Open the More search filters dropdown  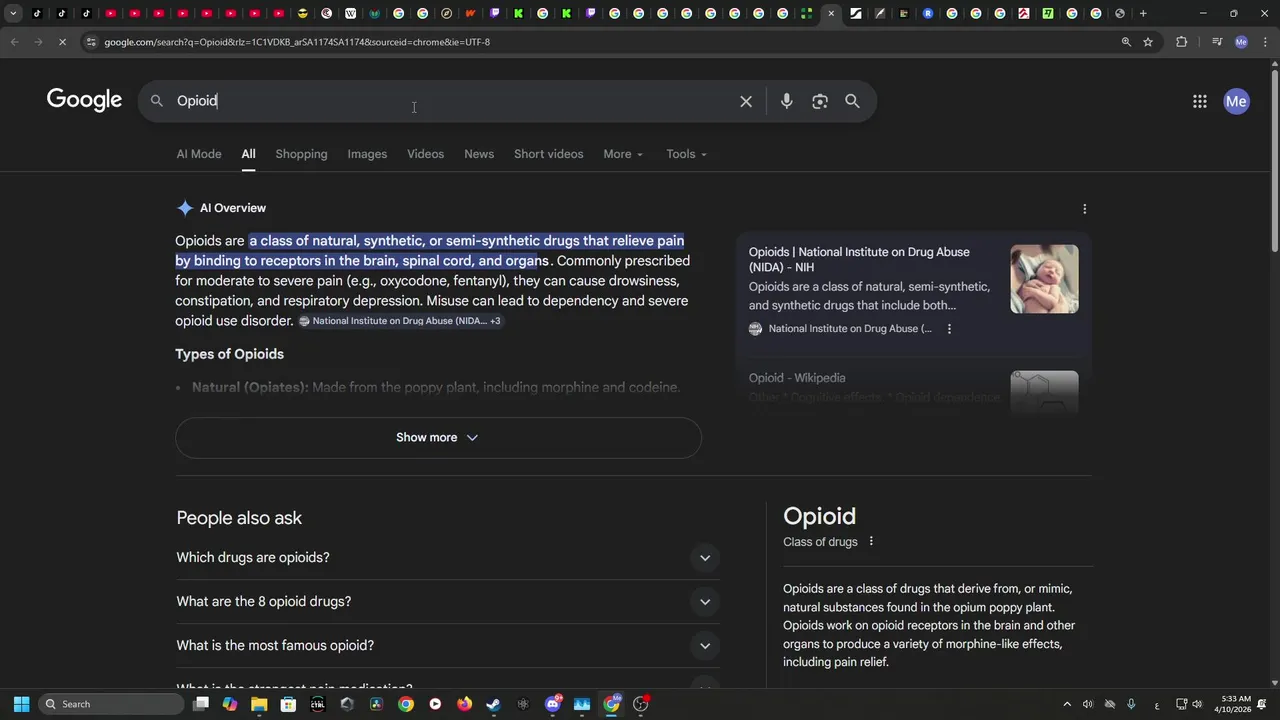pos(623,154)
